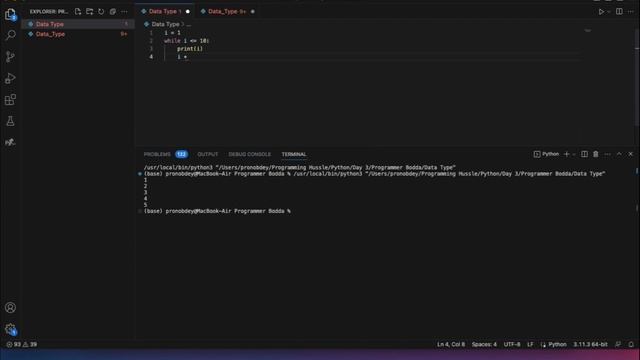
Task: Open feedback icon in status bar
Action: 618,344
